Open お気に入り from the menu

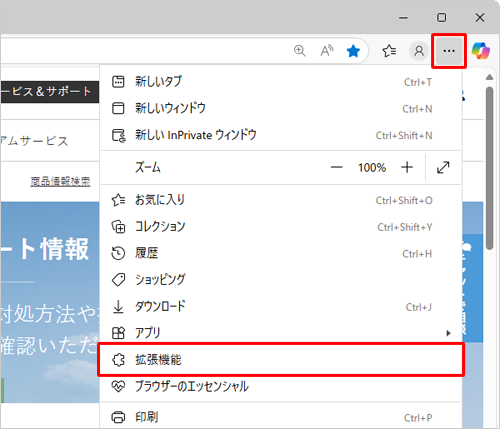[x=281, y=200]
